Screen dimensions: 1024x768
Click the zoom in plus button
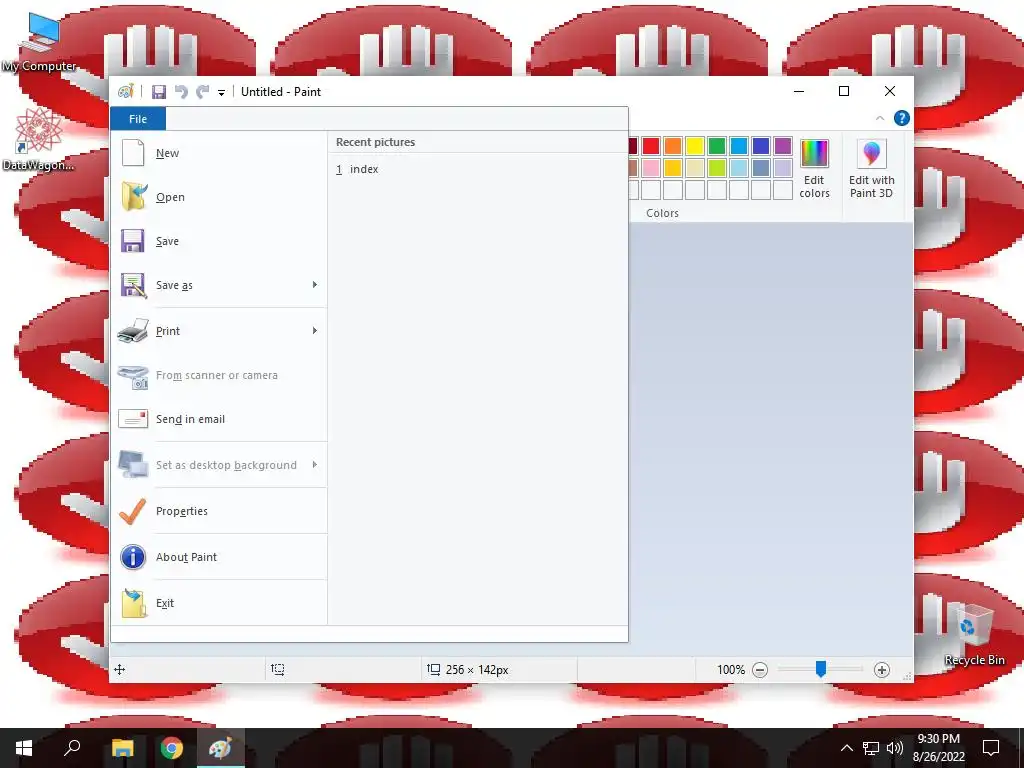[882, 670]
